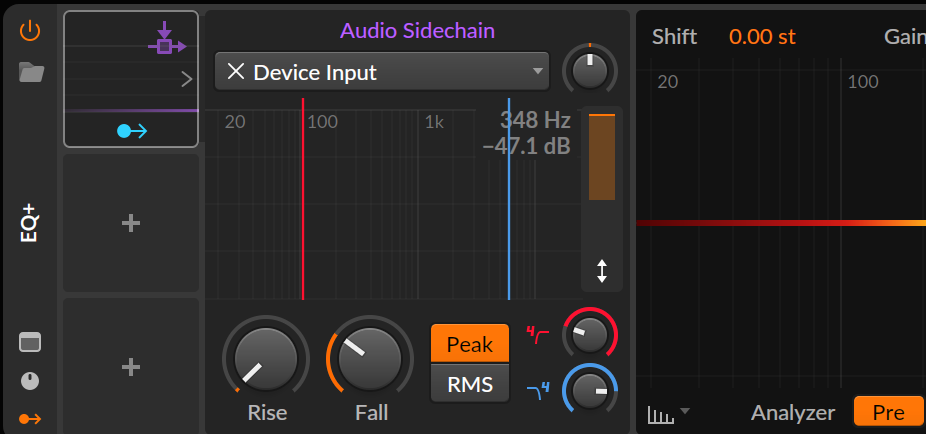Add modulator in first empty slot

point(131,223)
